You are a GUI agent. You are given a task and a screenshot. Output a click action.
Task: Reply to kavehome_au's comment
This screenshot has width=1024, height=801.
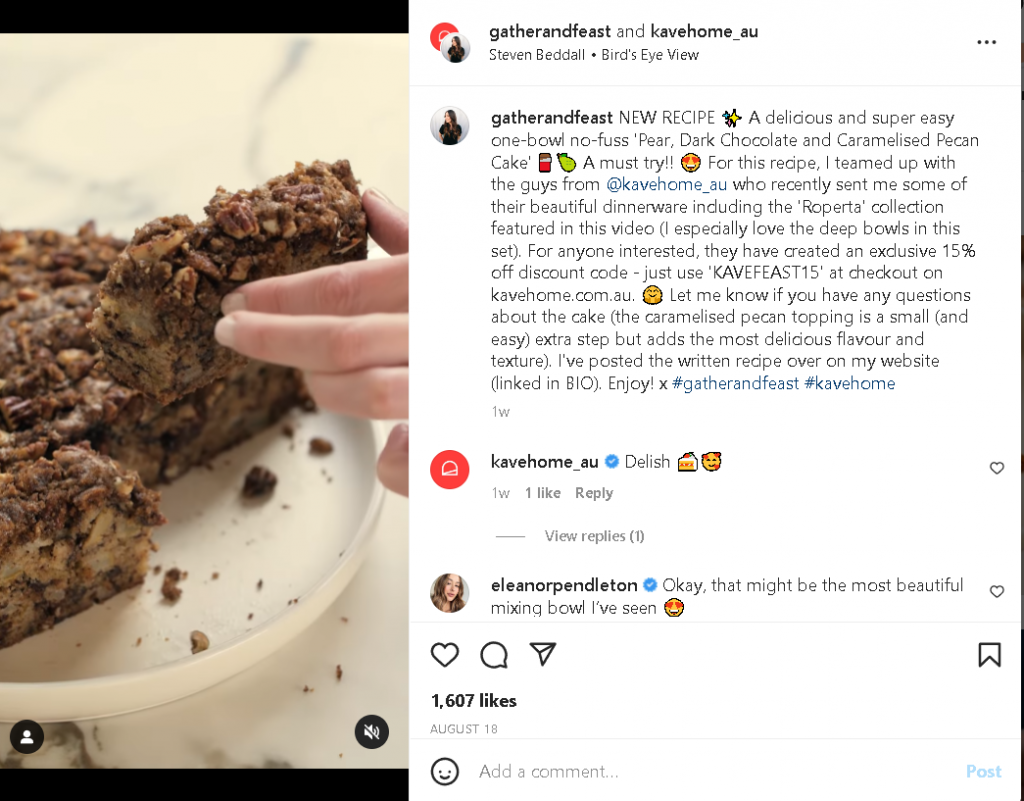594,492
